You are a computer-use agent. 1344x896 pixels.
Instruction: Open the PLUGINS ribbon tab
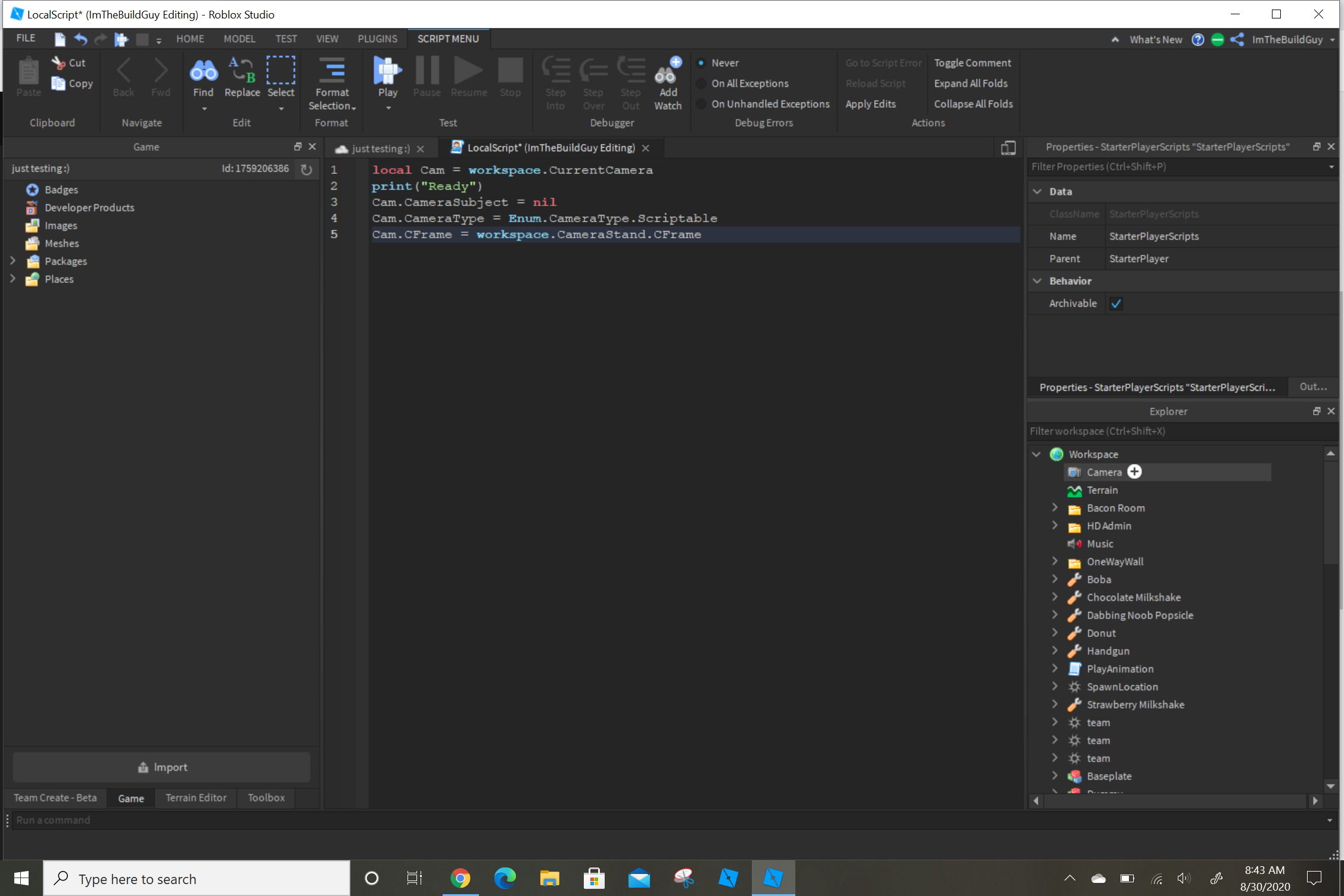click(377, 39)
